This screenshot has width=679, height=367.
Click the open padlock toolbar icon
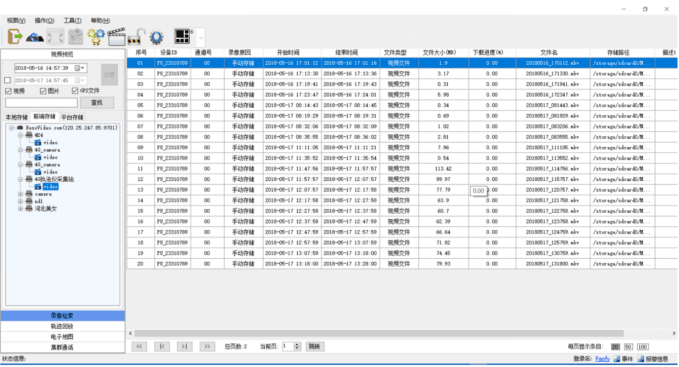[x=136, y=37]
